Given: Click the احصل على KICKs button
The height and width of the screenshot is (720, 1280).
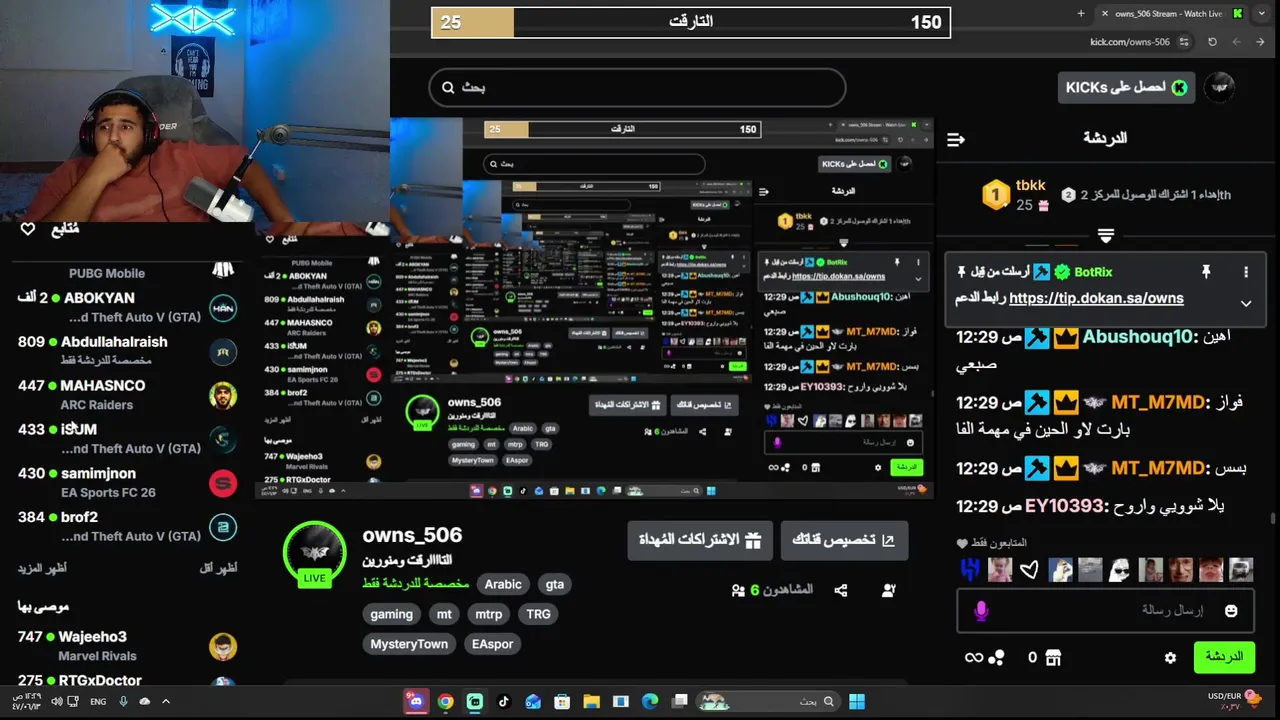Looking at the screenshot, I should tap(1126, 88).
